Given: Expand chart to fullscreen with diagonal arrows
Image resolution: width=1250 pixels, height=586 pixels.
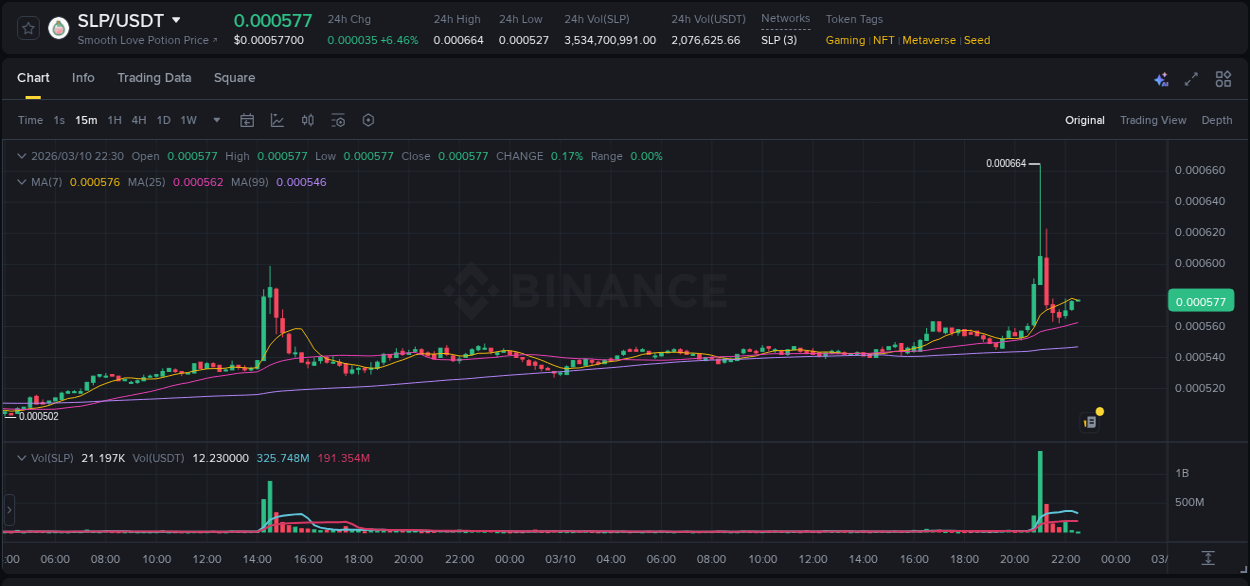Looking at the screenshot, I should (x=1190, y=78).
